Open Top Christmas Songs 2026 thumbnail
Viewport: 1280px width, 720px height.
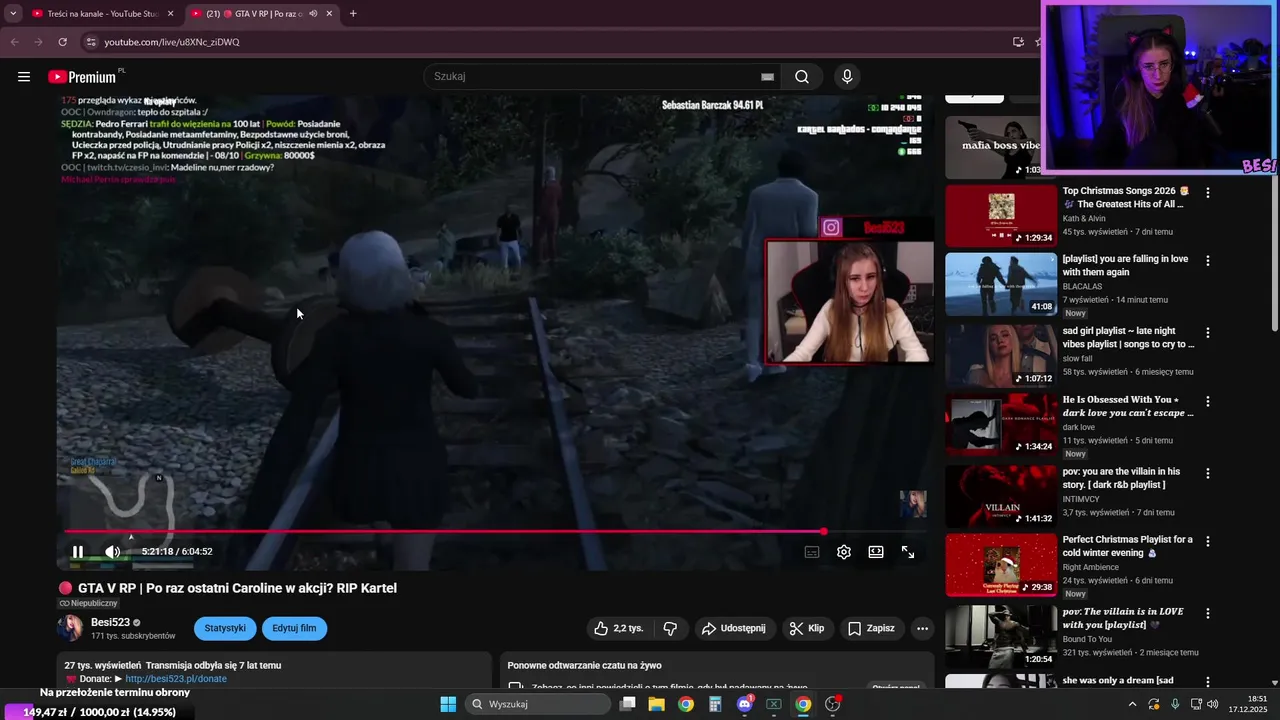pos(1001,215)
